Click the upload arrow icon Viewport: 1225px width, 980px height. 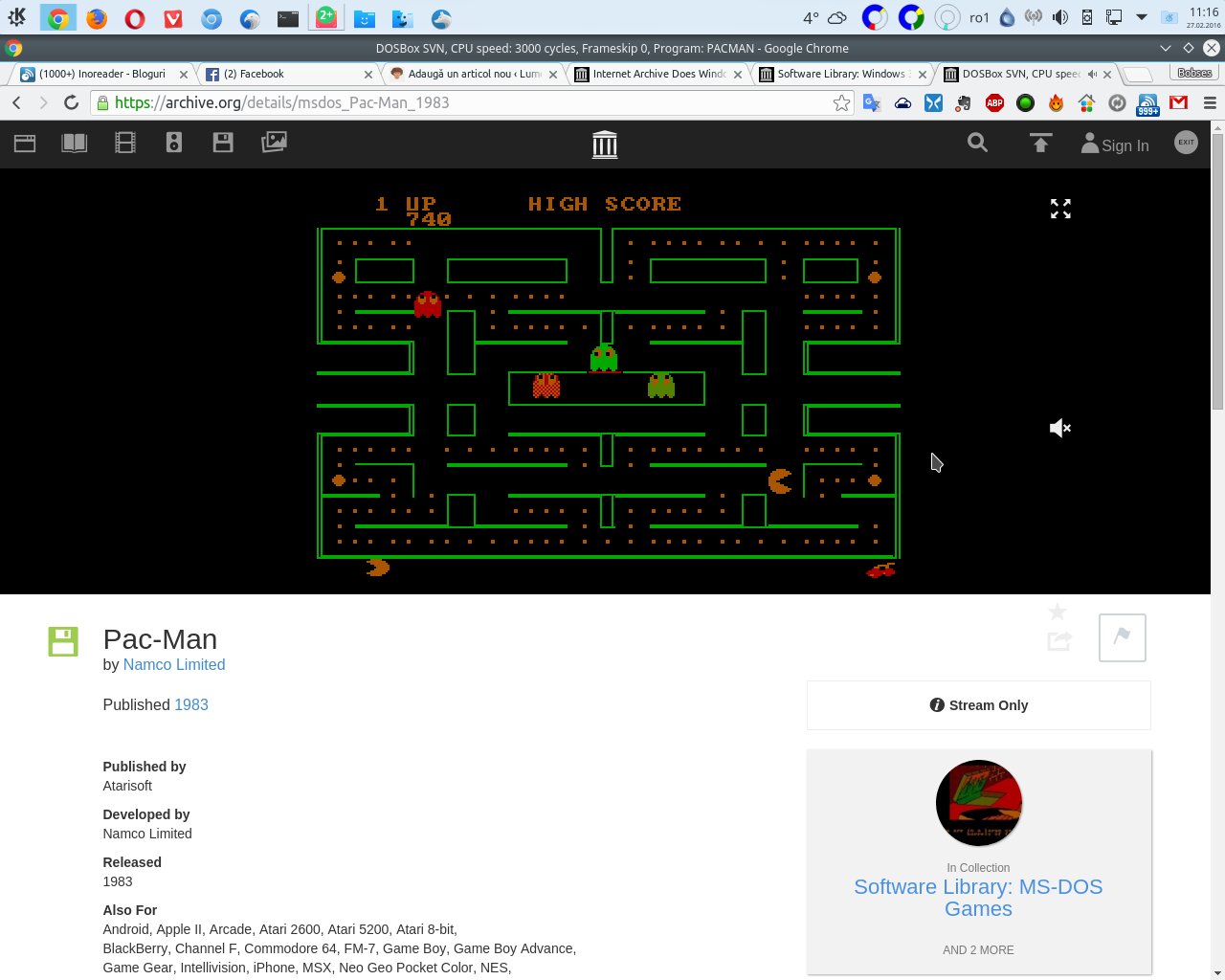click(1040, 143)
